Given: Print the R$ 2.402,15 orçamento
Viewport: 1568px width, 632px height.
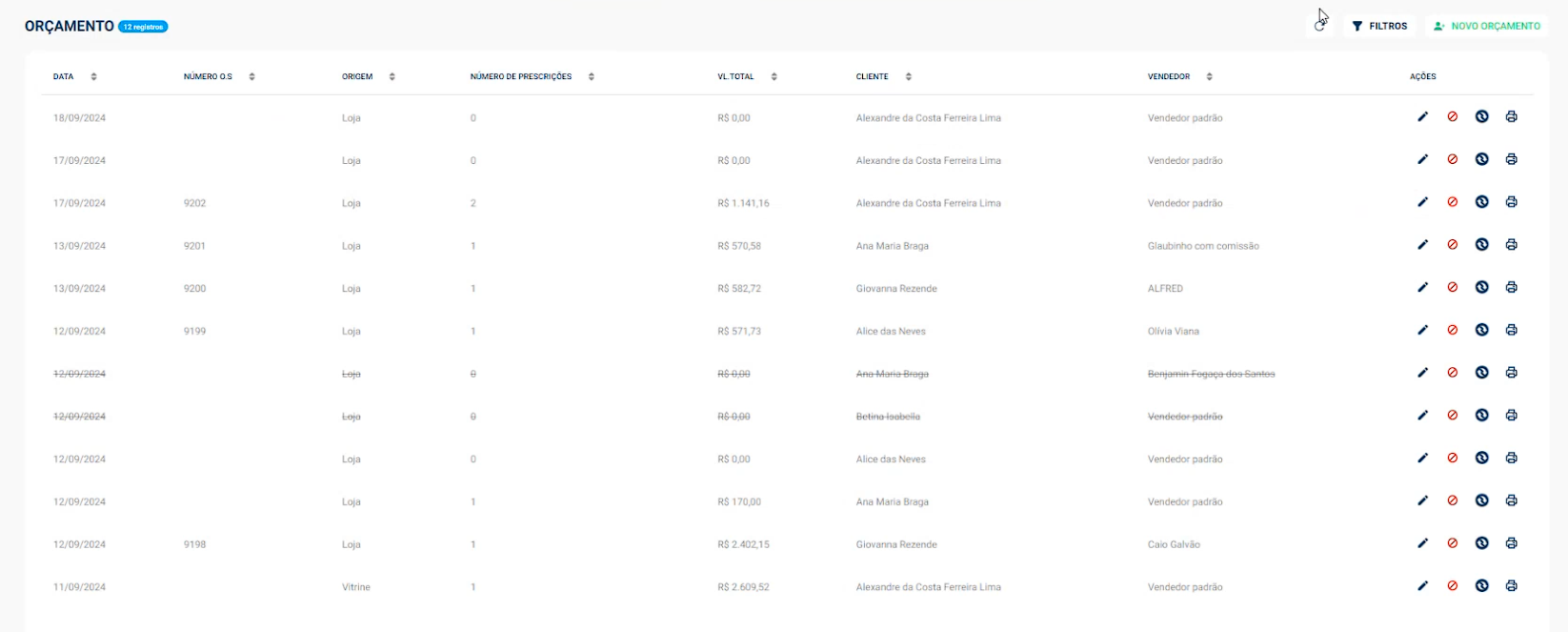Looking at the screenshot, I should tap(1511, 543).
